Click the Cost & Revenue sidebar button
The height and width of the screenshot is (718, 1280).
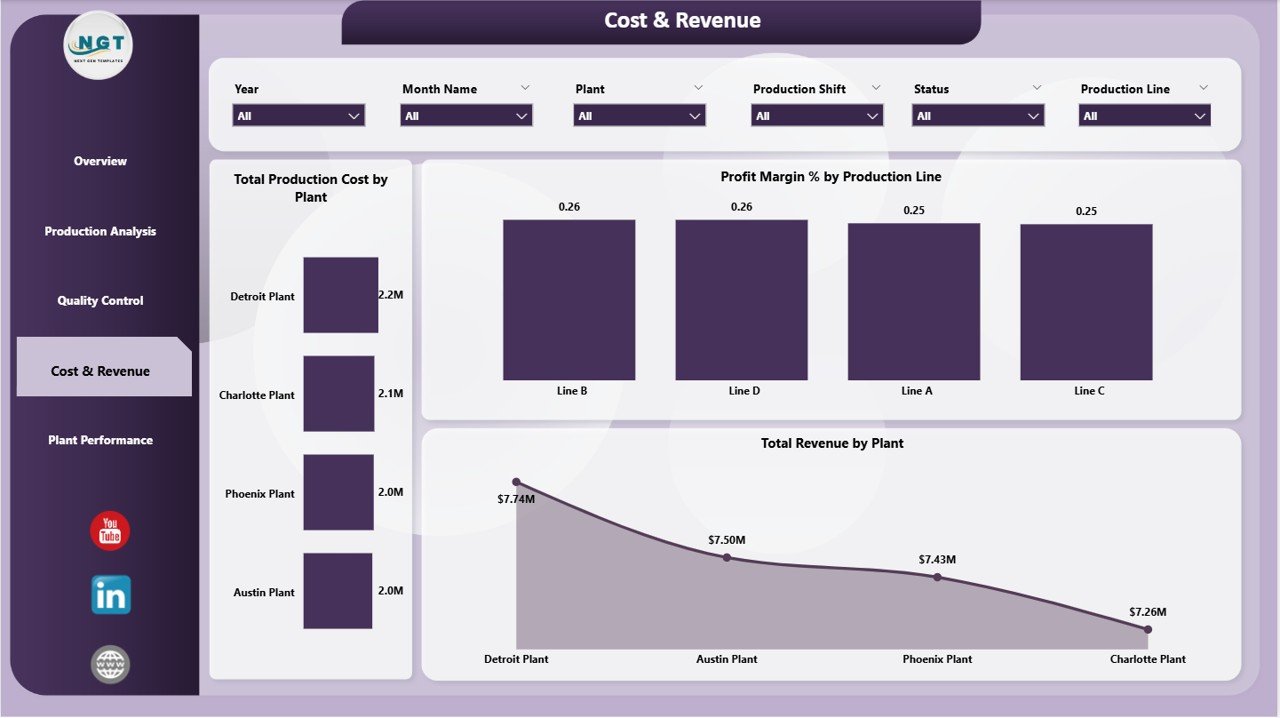click(x=99, y=370)
